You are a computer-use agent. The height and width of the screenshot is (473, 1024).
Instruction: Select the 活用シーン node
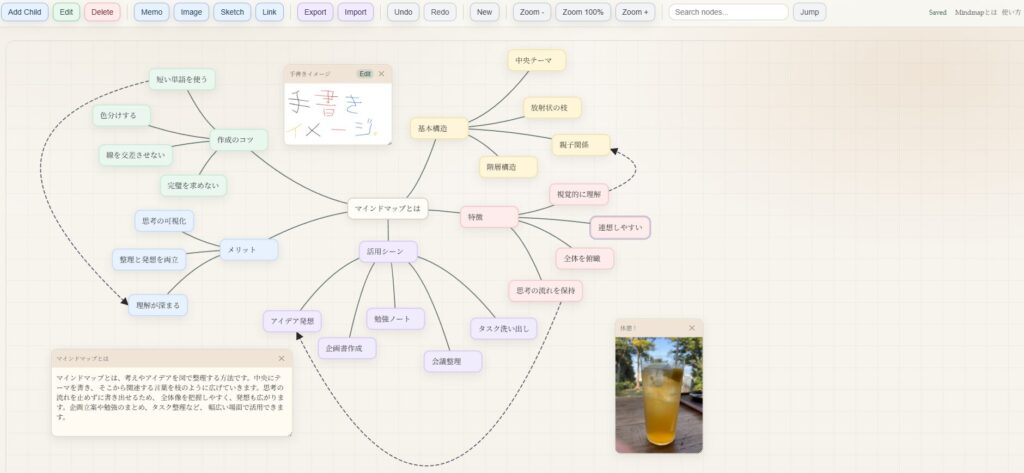coord(388,252)
